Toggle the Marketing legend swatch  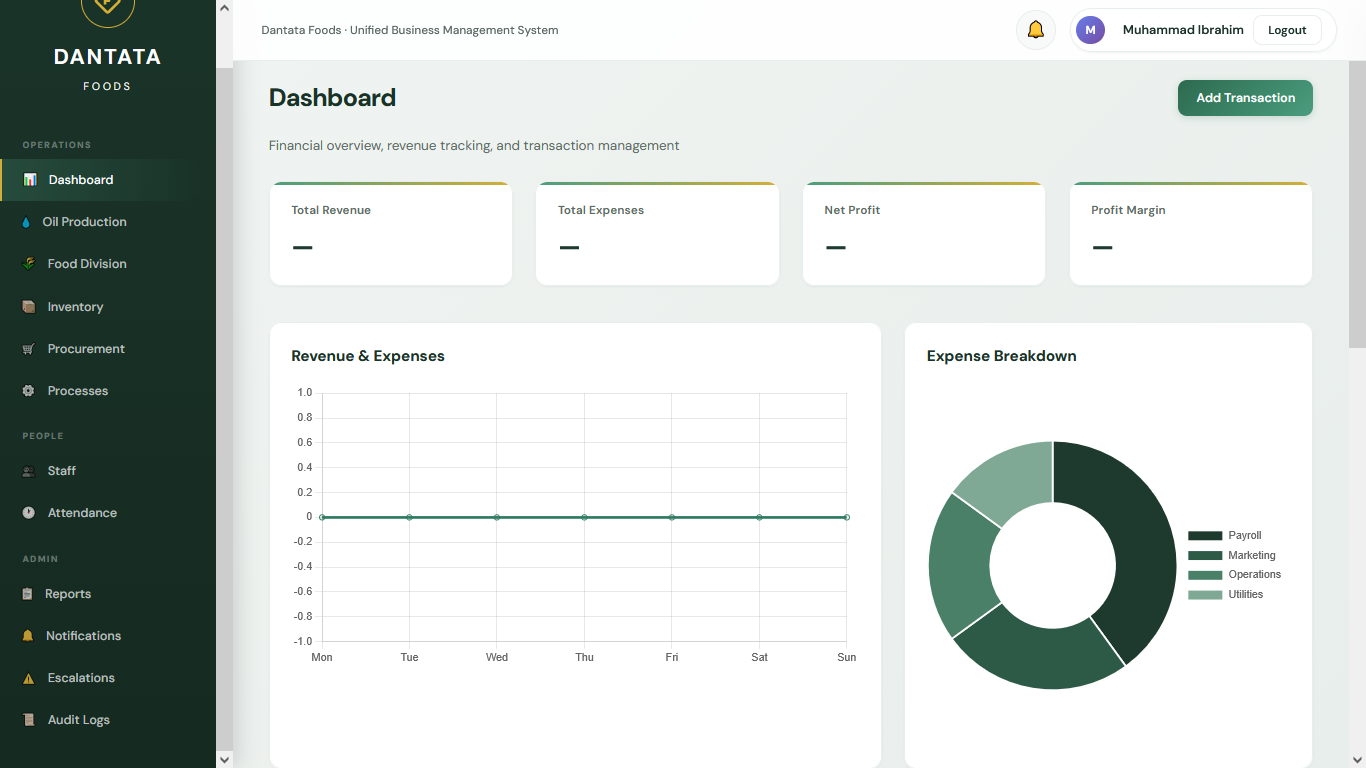tap(1205, 555)
